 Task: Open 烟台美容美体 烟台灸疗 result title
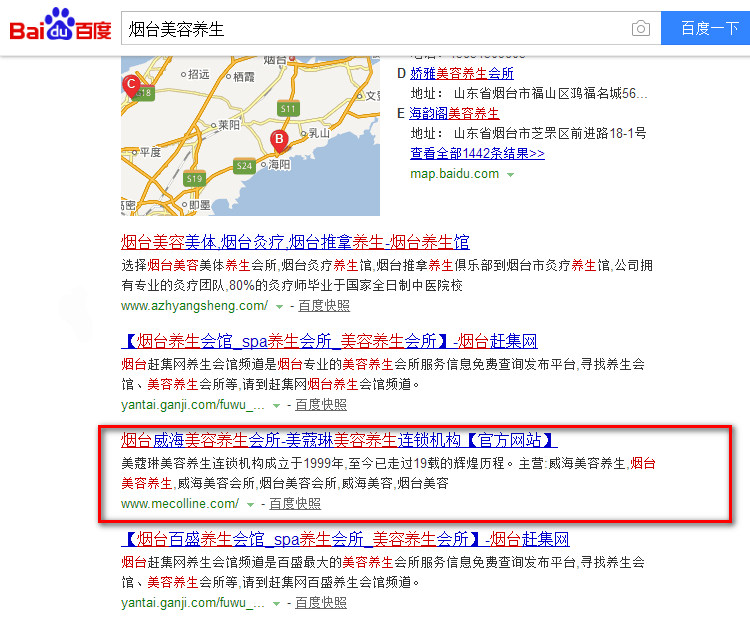point(295,242)
